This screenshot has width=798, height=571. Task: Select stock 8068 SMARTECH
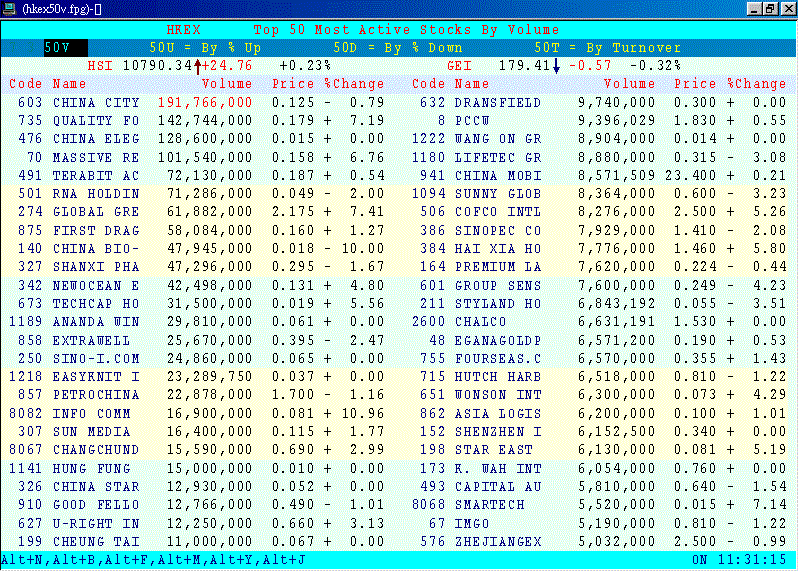tap(599, 505)
